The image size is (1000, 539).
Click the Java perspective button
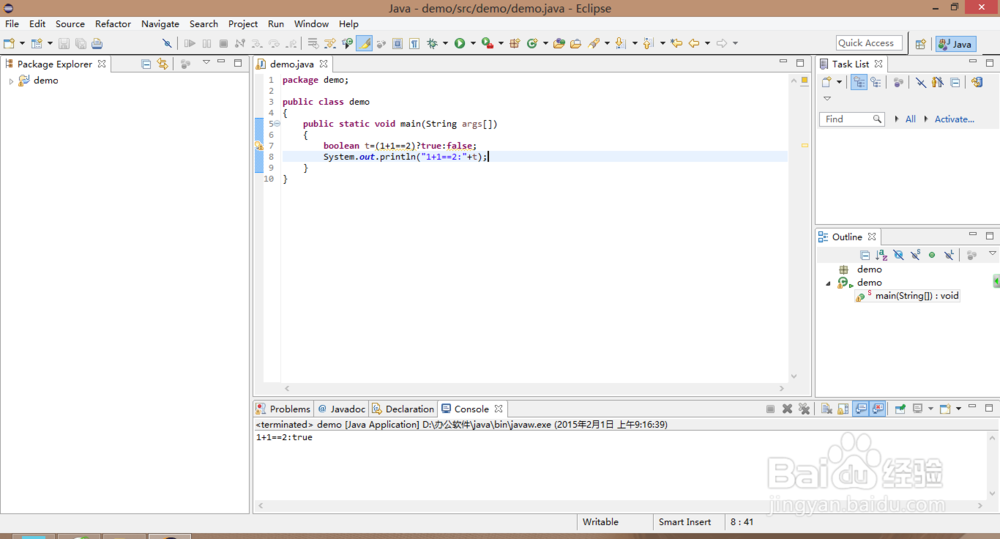click(955, 44)
